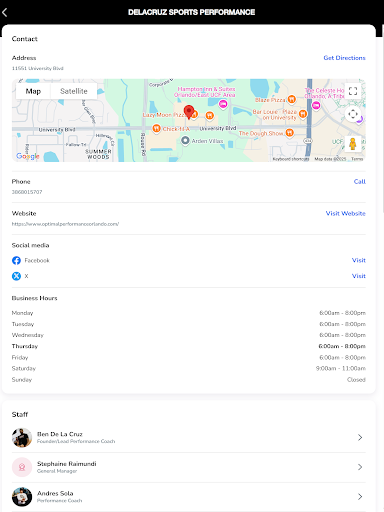Switch map to Satellite view
384x512 pixels.
[74, 91]
